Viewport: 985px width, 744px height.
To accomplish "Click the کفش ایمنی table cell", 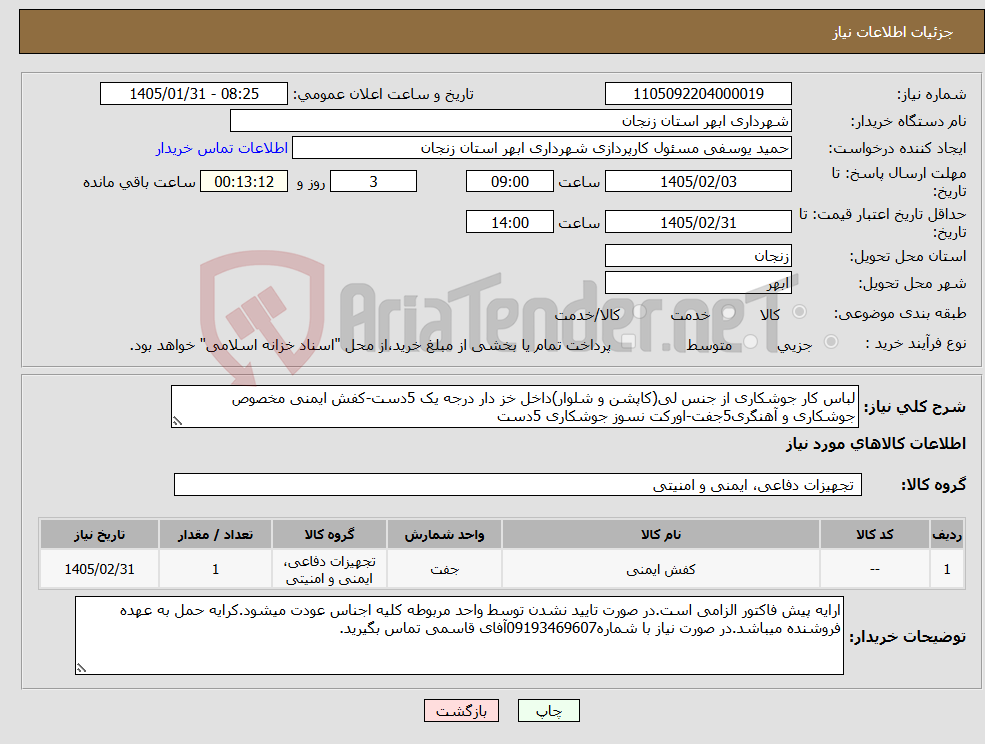I will click(x=660, y=569).
